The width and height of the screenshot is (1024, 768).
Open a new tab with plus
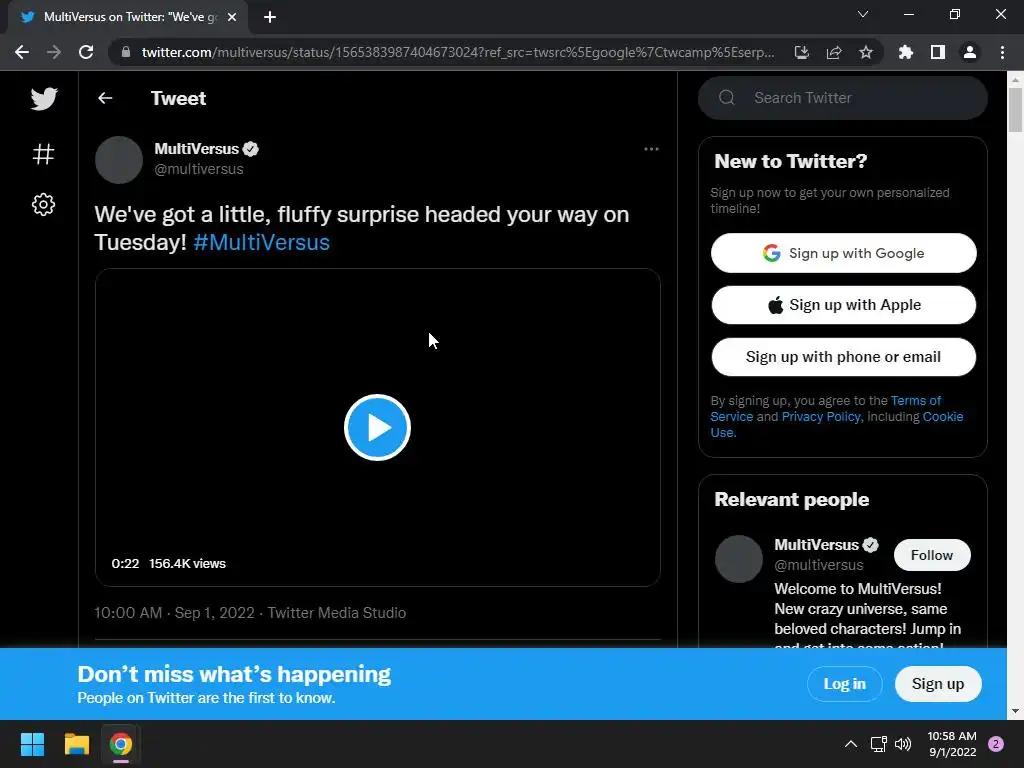tap(270, 17)
